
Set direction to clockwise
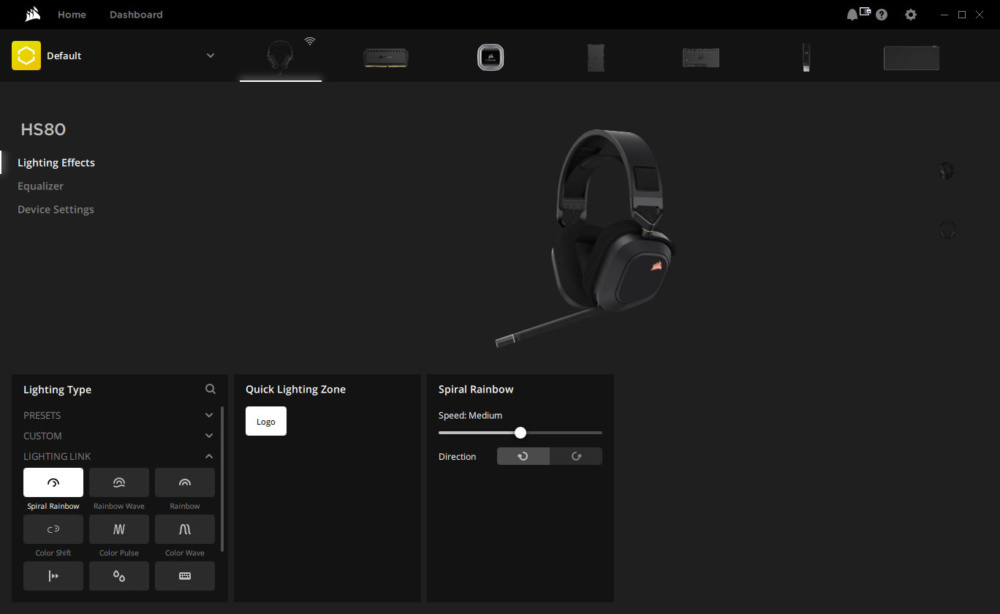[x=576, y=457]
